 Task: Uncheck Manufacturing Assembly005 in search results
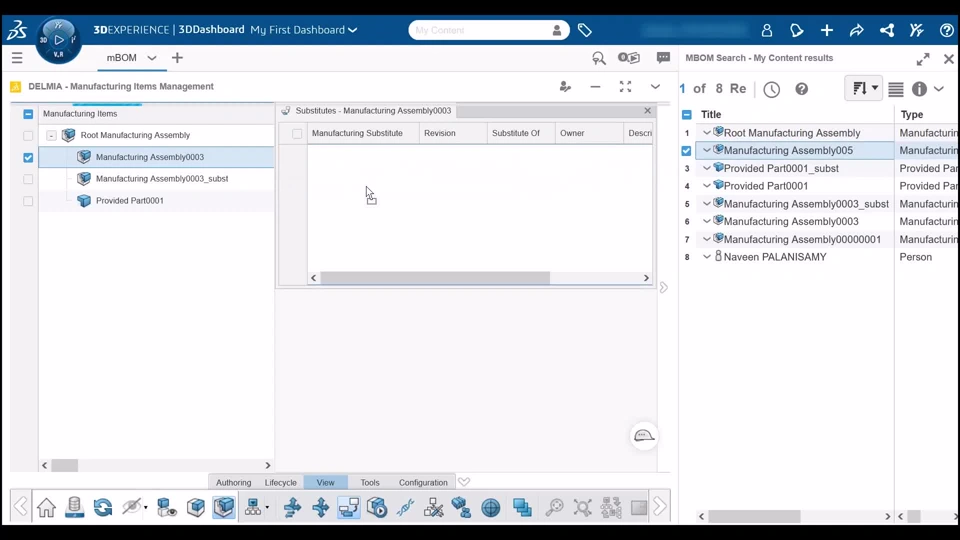click(686, 151)
